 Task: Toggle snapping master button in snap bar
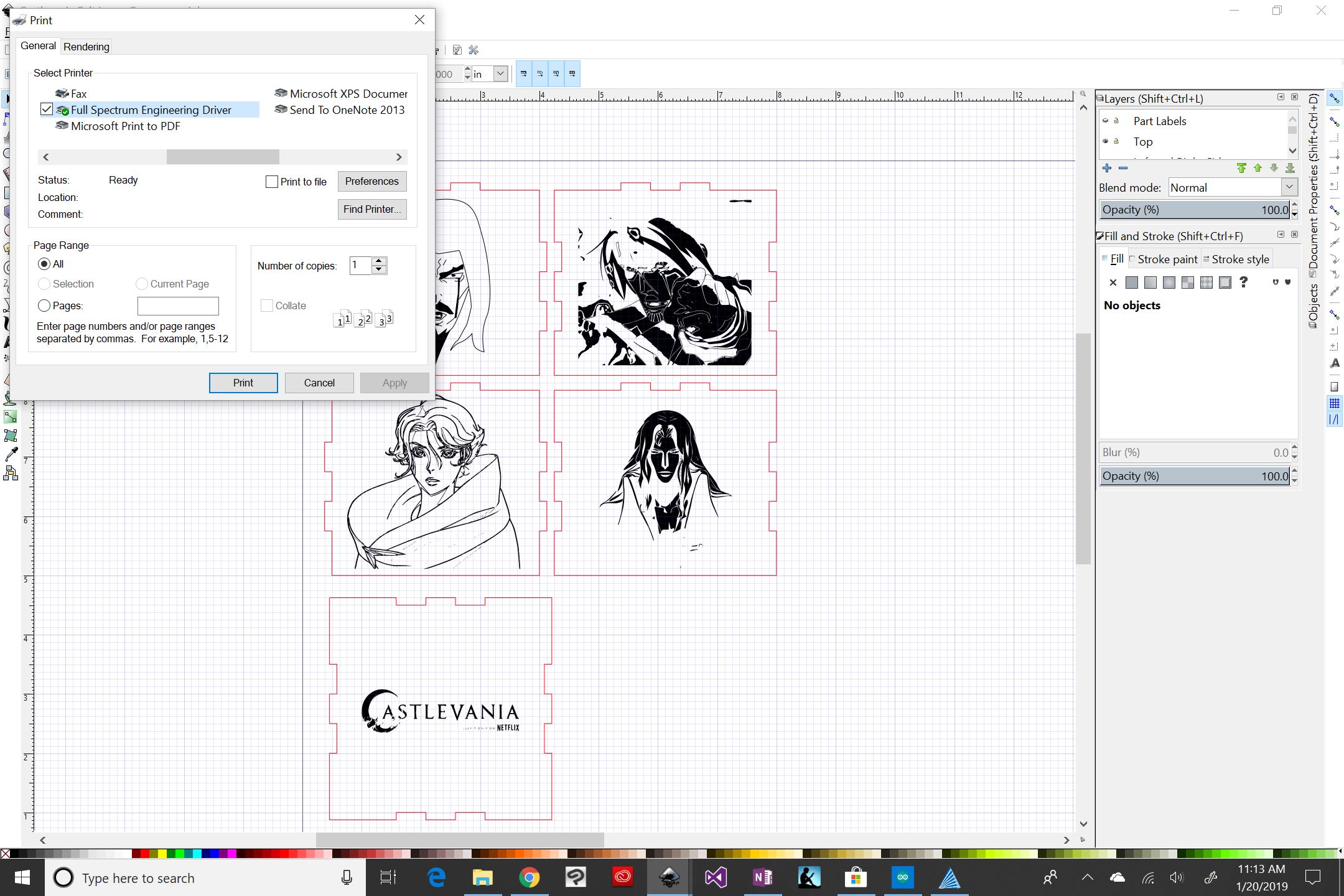pyautogui.click(x=1334, y=98)
